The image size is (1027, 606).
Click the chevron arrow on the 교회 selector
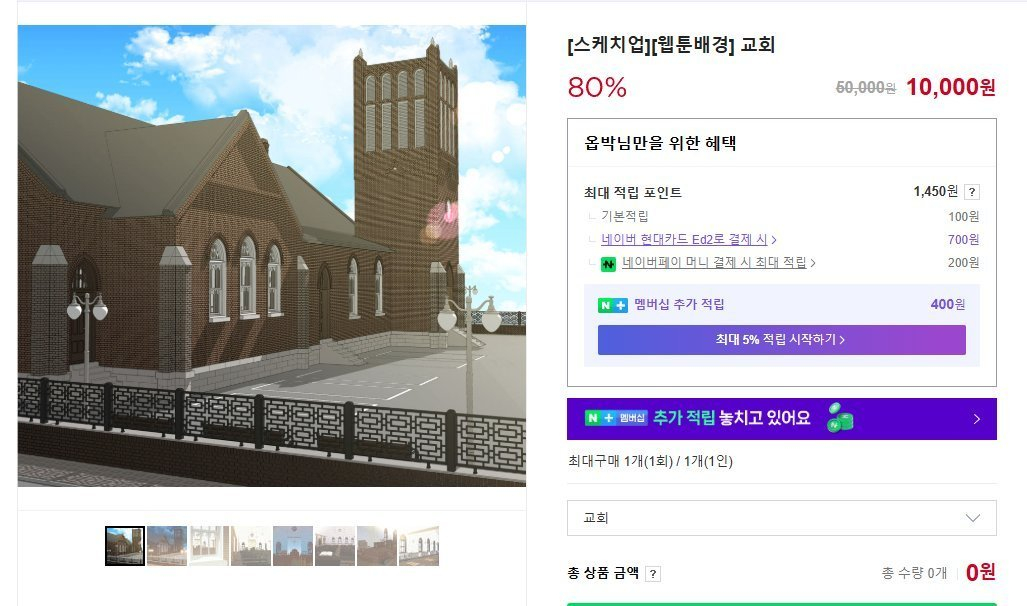pyautogui.click(x=972, y=518)
